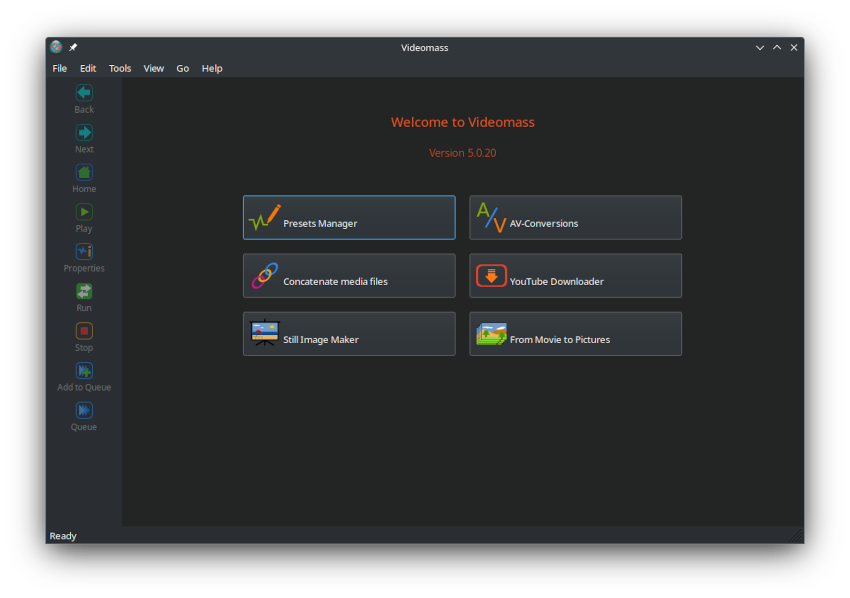Screen dimensions: 850x598
Task: Click the 'Welcome to Videomass' heading
Action: [462, 122]
